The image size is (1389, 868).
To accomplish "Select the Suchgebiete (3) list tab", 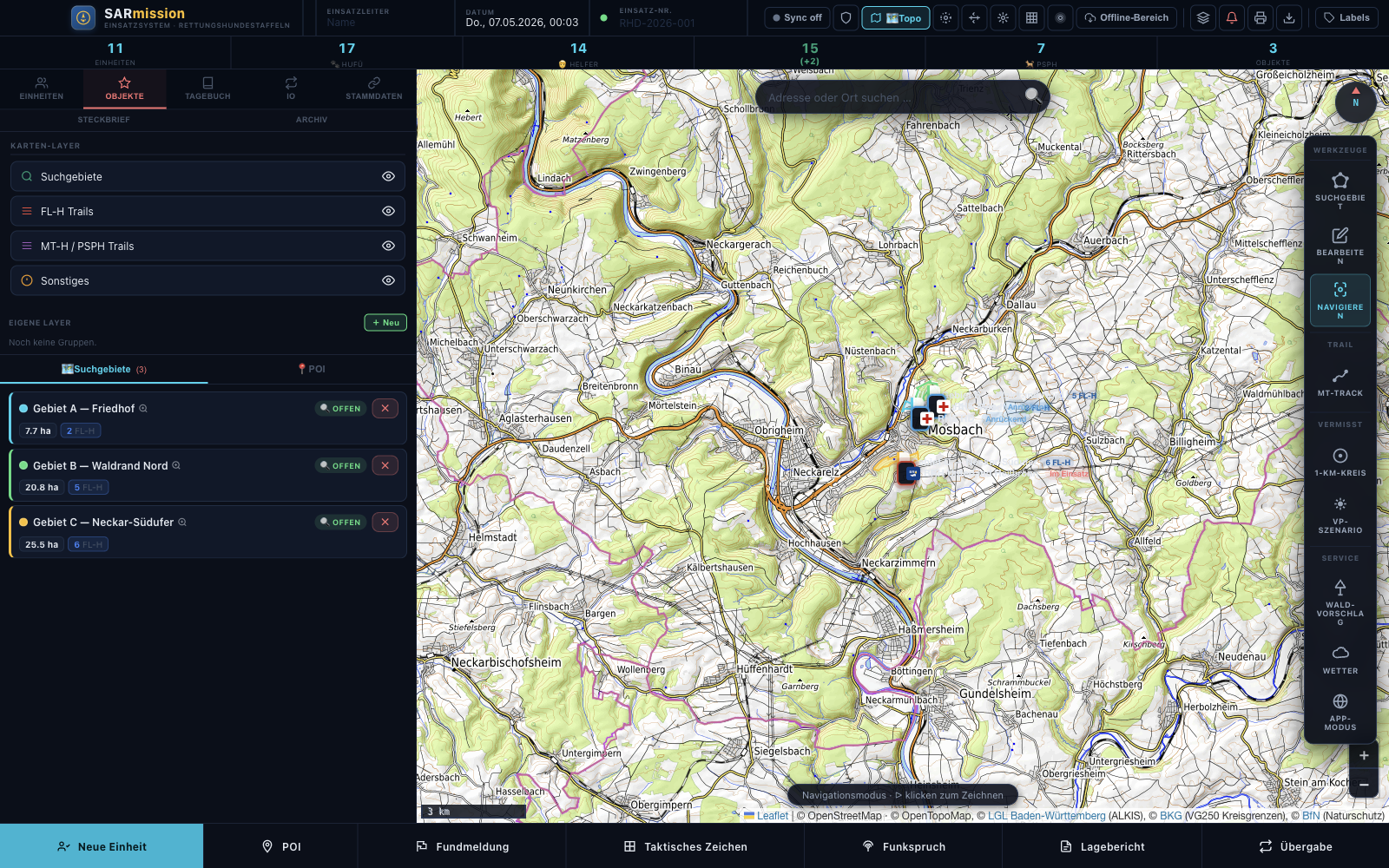I will click(x=104, y=369).
